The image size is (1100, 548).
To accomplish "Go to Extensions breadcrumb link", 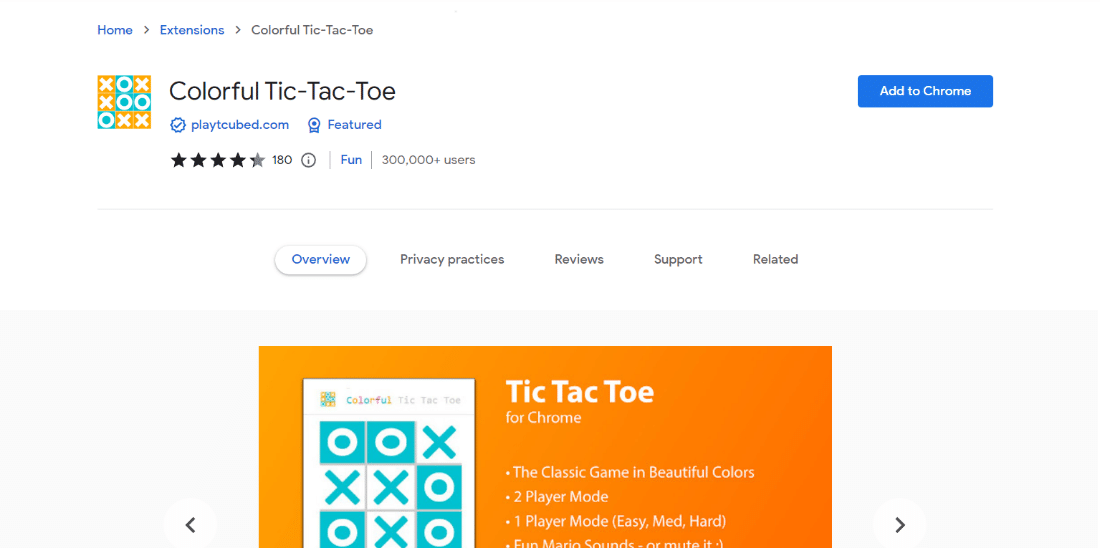I will click(x=192, y=30).
